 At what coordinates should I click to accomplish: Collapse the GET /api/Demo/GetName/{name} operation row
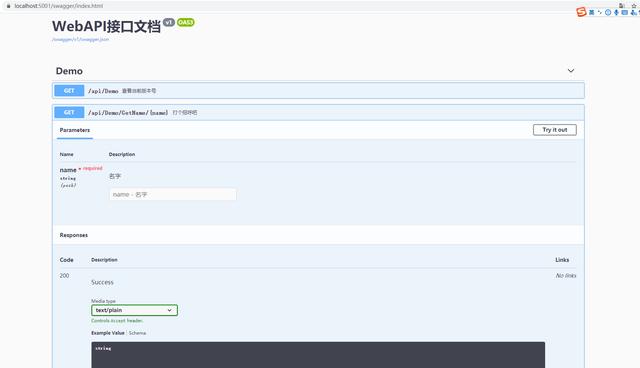pyautogui.click(x=318, y=112)
